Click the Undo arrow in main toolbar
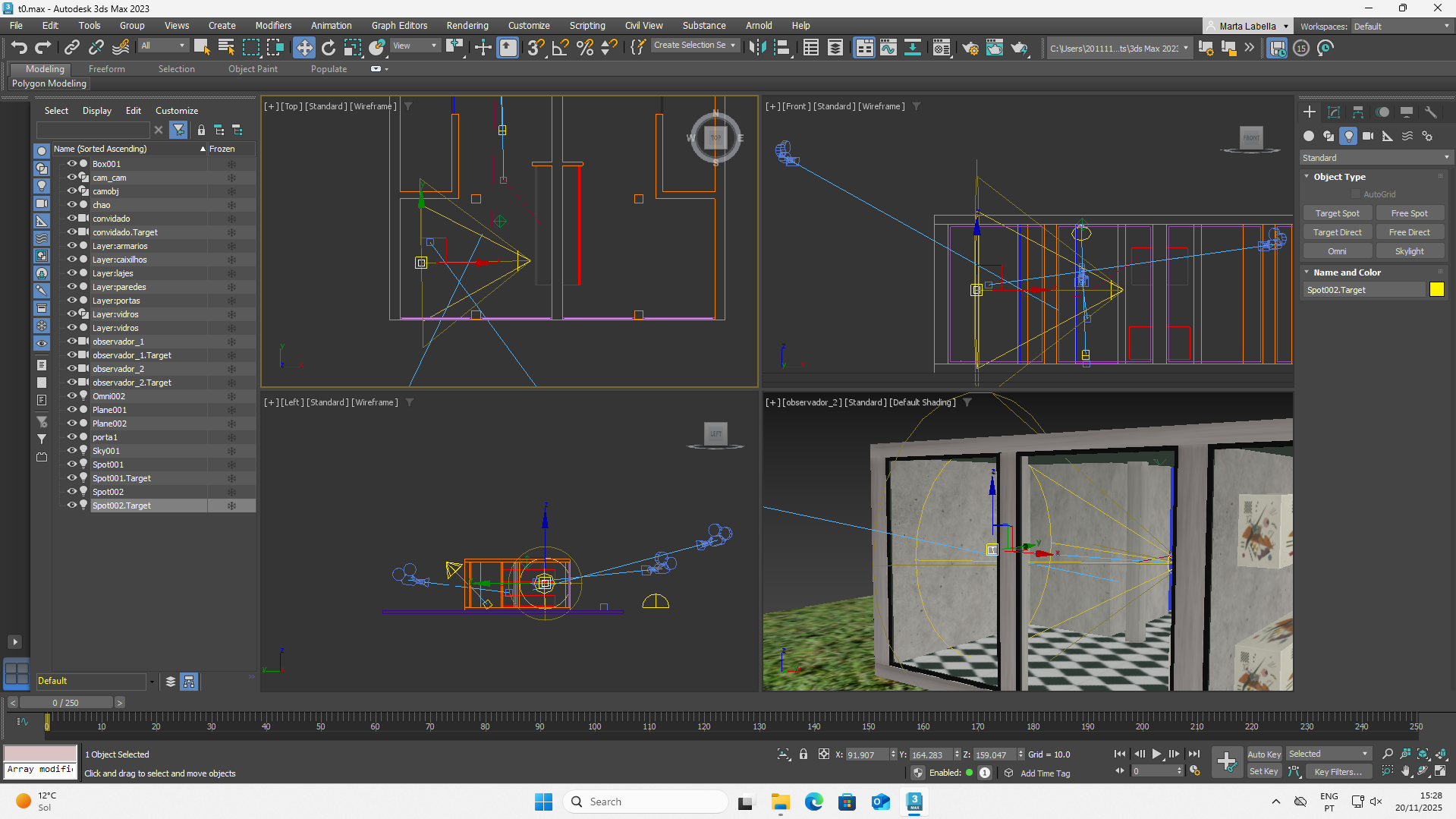Viewport: 1456px width, 819px height. pos(19,48)
